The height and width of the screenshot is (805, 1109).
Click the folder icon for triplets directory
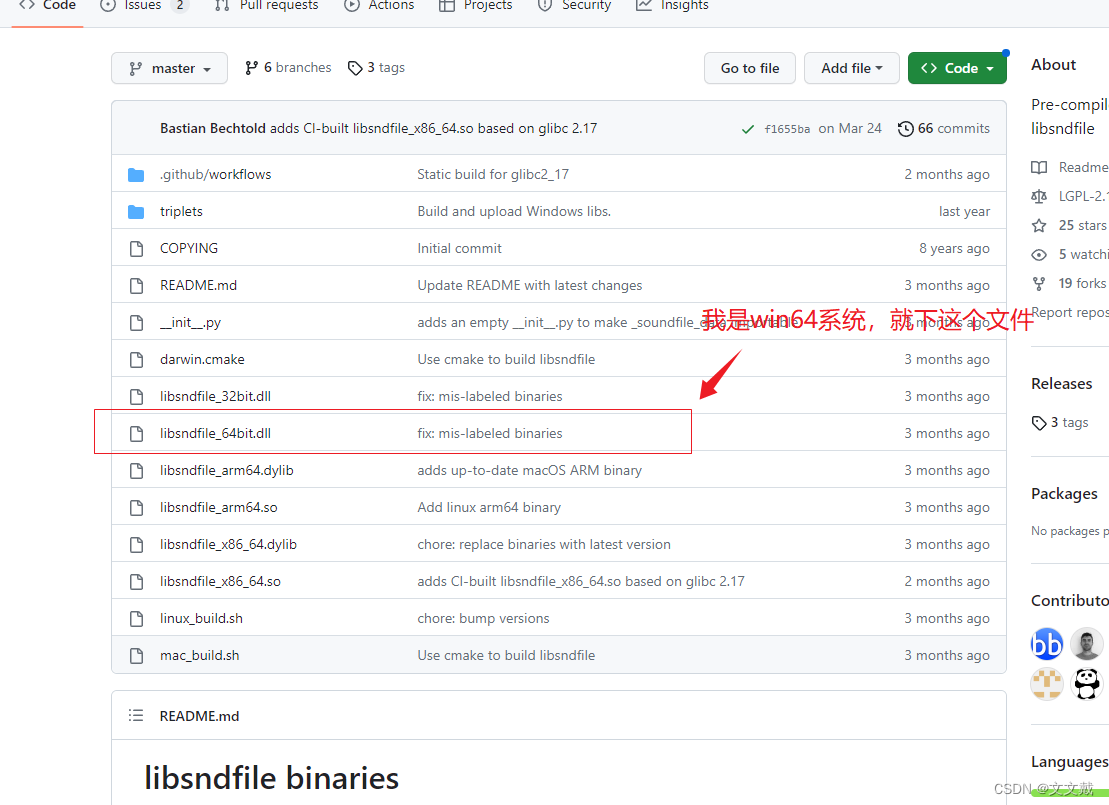pyautogui.click(x=136, y=211)
